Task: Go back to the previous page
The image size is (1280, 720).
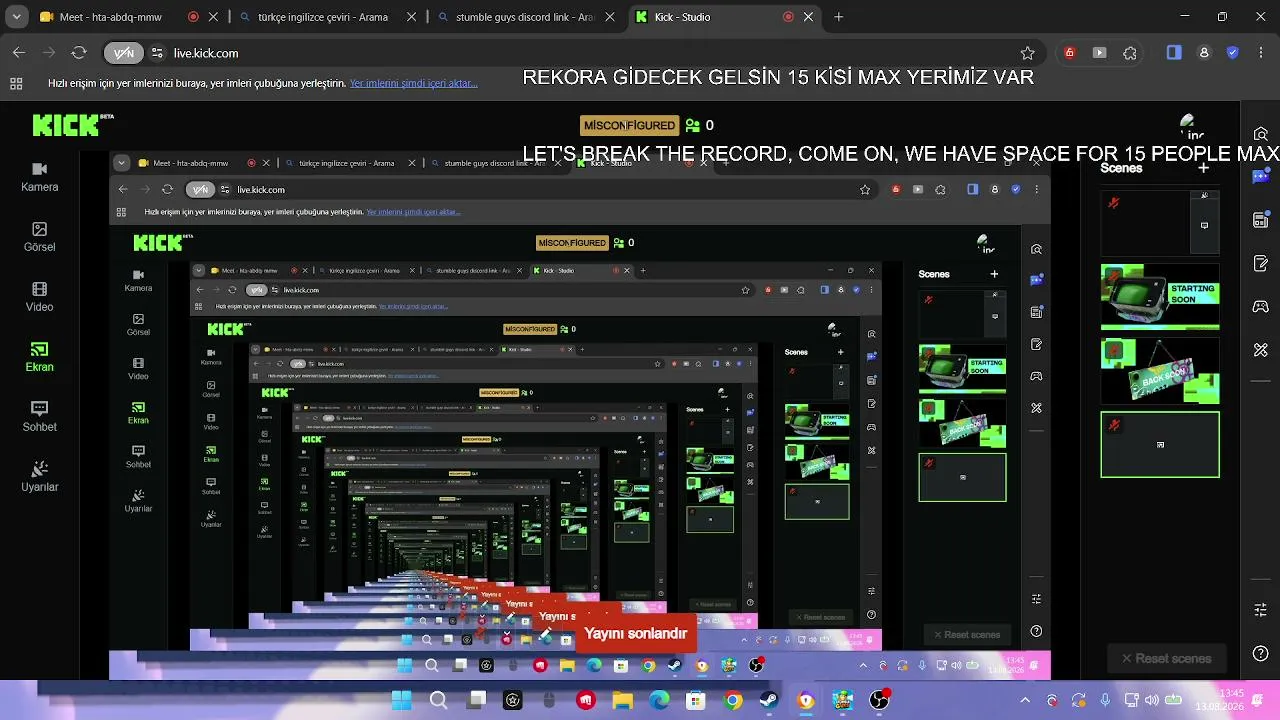Action: pyautogui.click(x=19, y=53)
